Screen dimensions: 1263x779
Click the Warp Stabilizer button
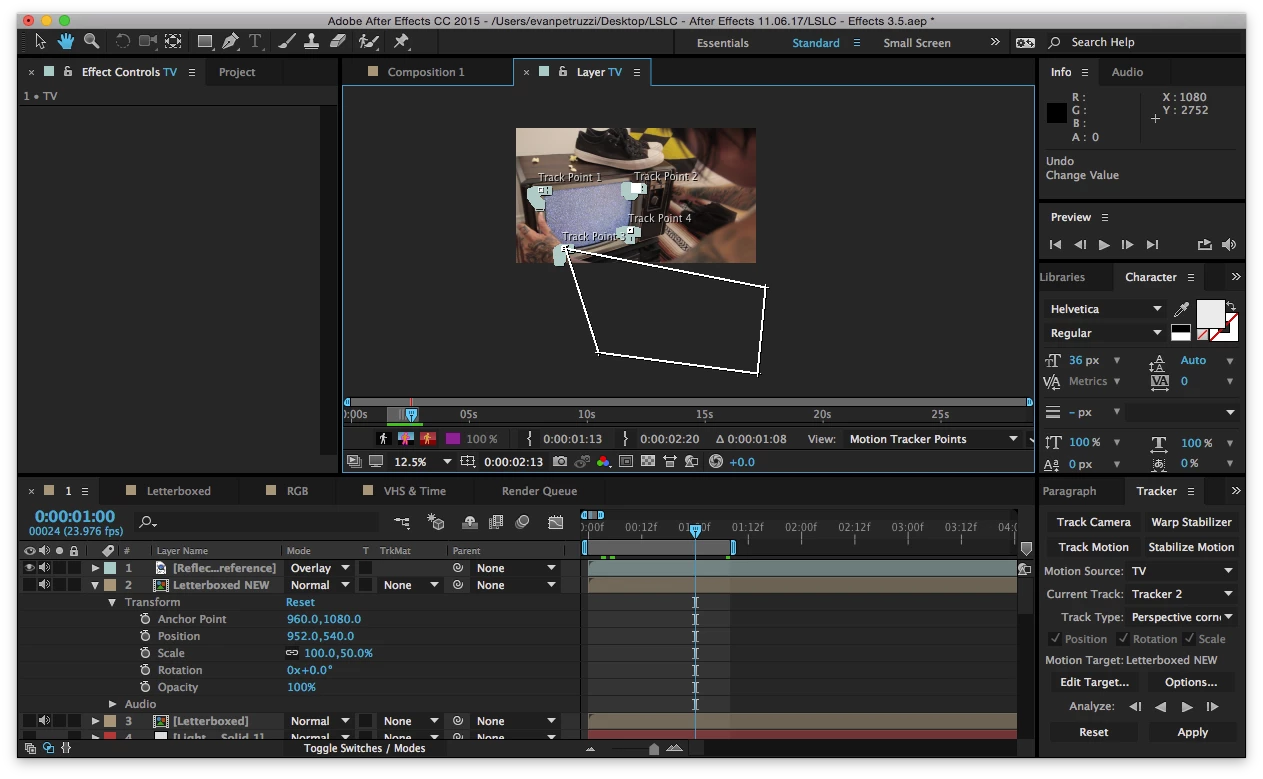1191,522
